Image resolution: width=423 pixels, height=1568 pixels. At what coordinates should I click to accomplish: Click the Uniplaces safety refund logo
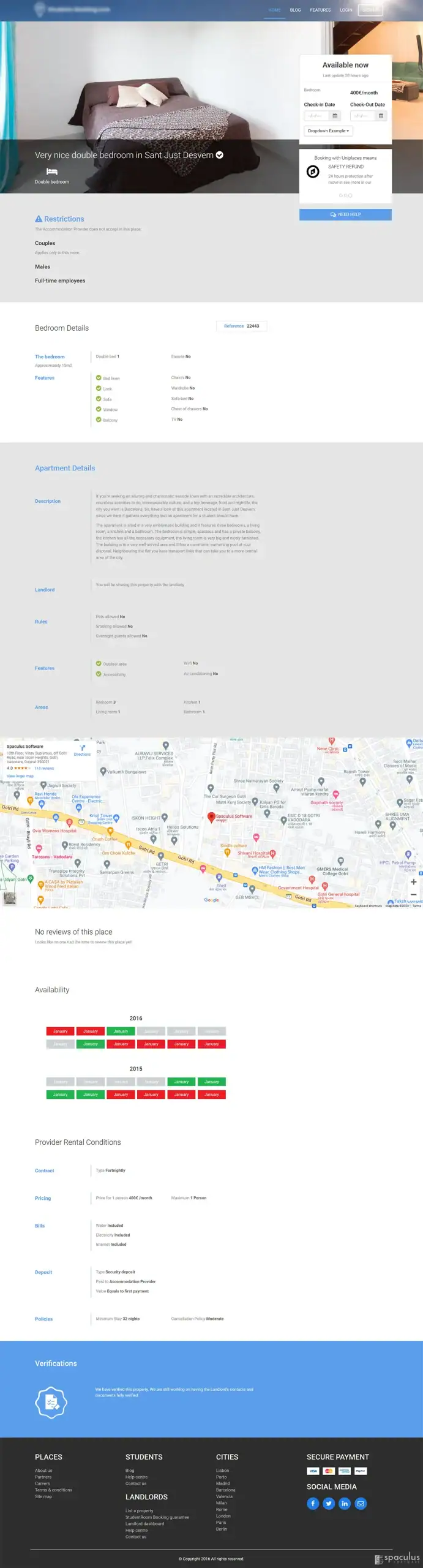313,171
